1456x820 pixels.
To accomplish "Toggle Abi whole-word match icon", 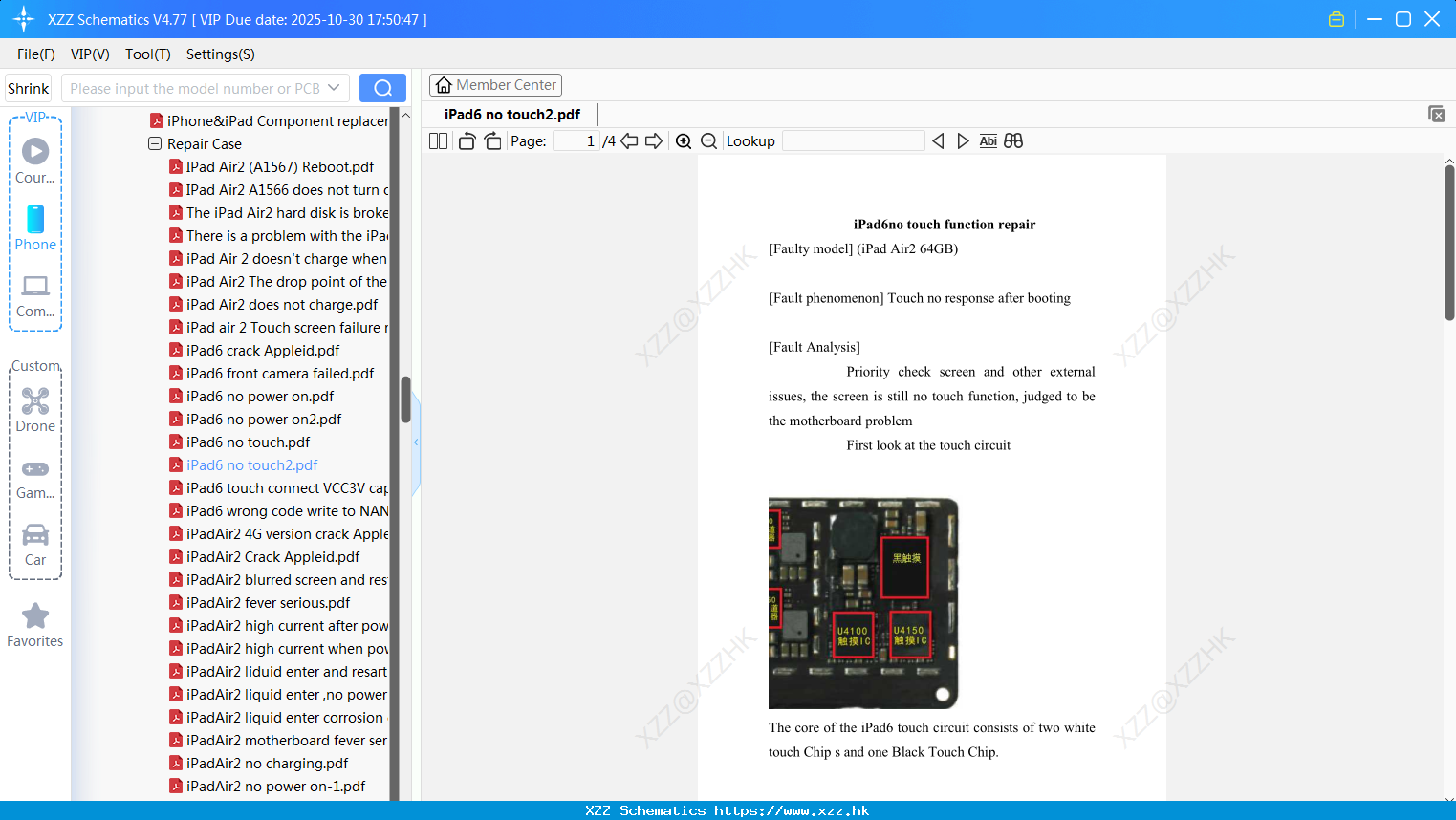I will pos(989,141).
